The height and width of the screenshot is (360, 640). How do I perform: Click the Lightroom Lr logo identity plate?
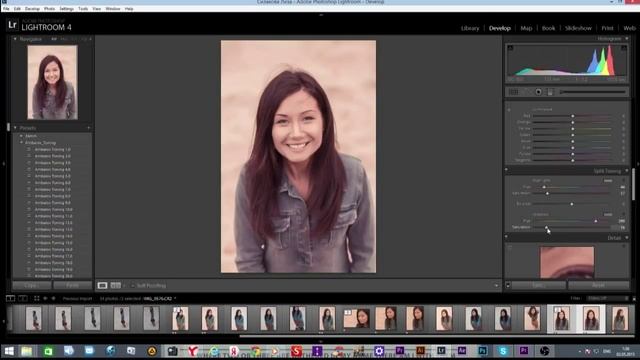coord(13,25)
